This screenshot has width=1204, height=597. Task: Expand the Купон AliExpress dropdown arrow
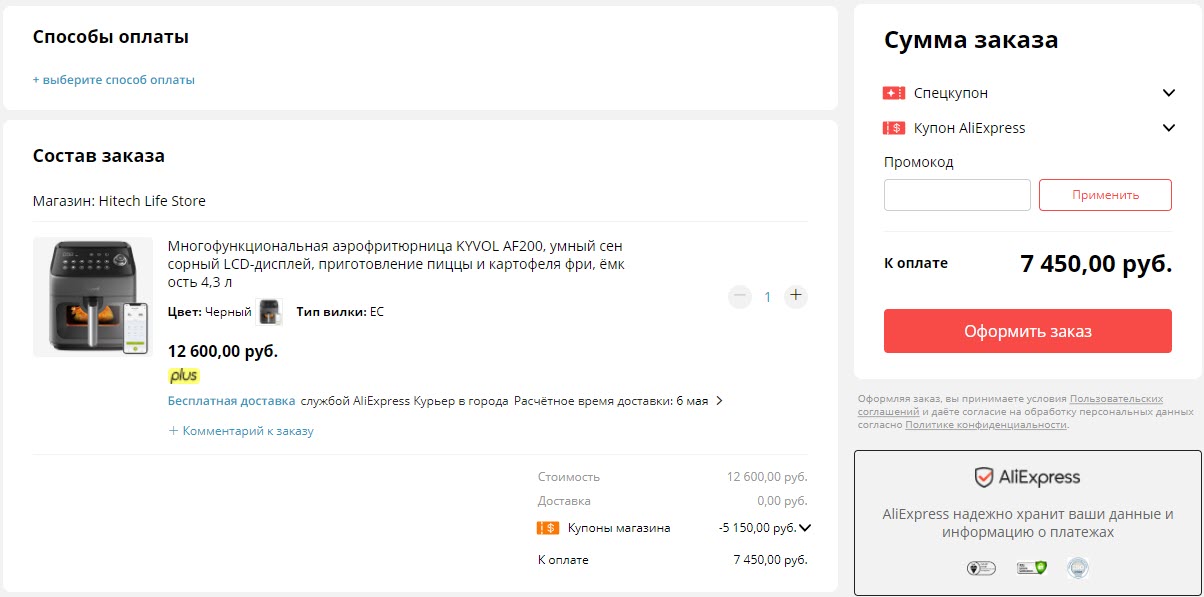[x=1168, y=128]
